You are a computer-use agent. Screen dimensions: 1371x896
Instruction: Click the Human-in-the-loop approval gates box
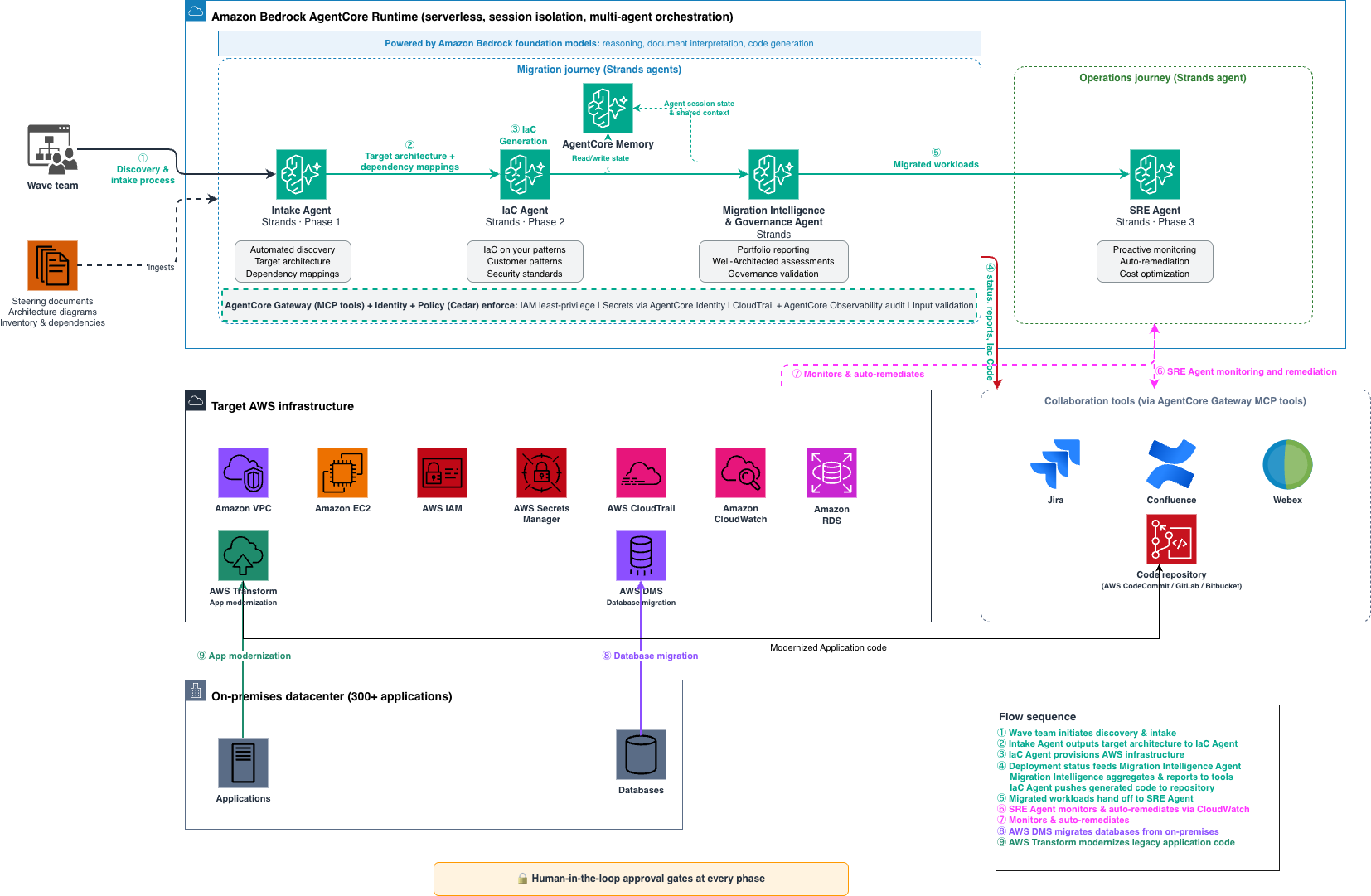click(x=641, y=879)
